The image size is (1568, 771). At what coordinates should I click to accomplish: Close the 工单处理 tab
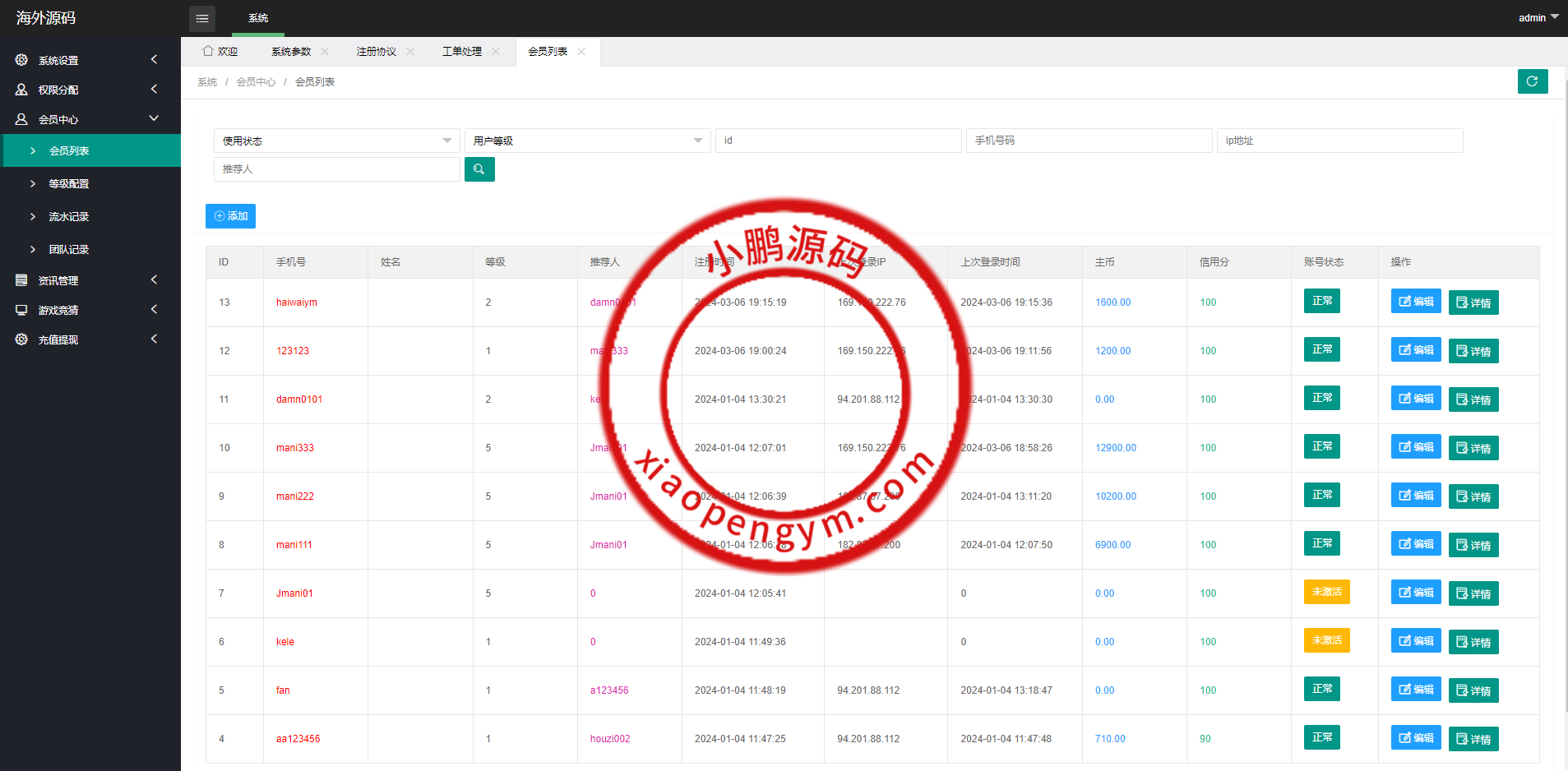(496, 51)
